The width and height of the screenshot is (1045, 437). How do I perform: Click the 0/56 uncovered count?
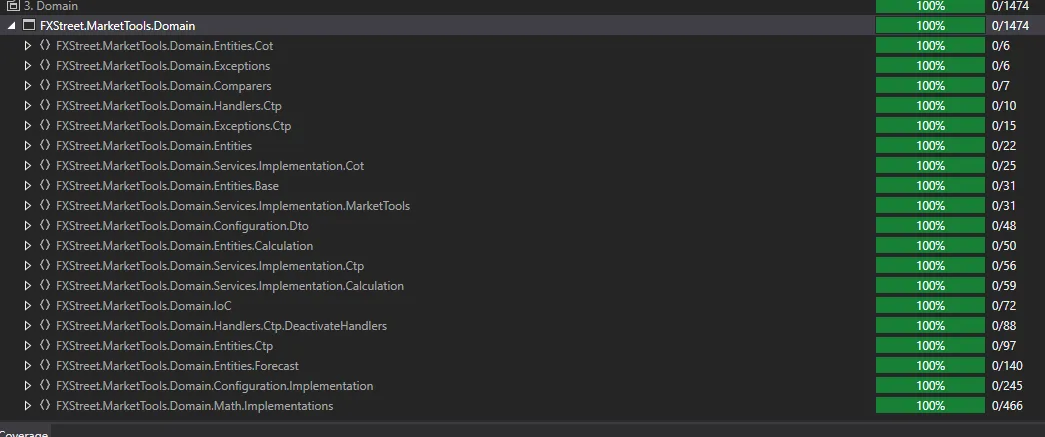pos(1004,266)
